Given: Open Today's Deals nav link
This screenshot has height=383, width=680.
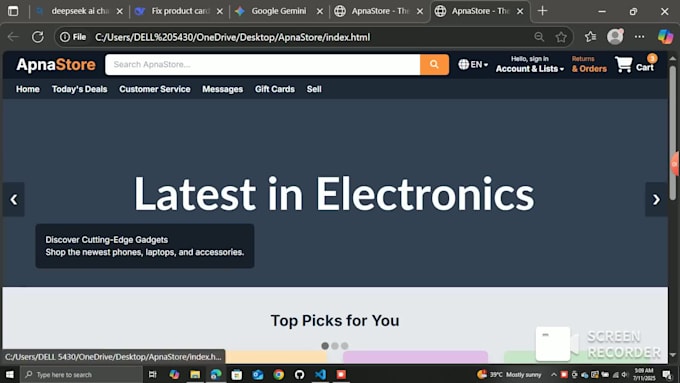Looking at the screenshot, I should 79,89.
